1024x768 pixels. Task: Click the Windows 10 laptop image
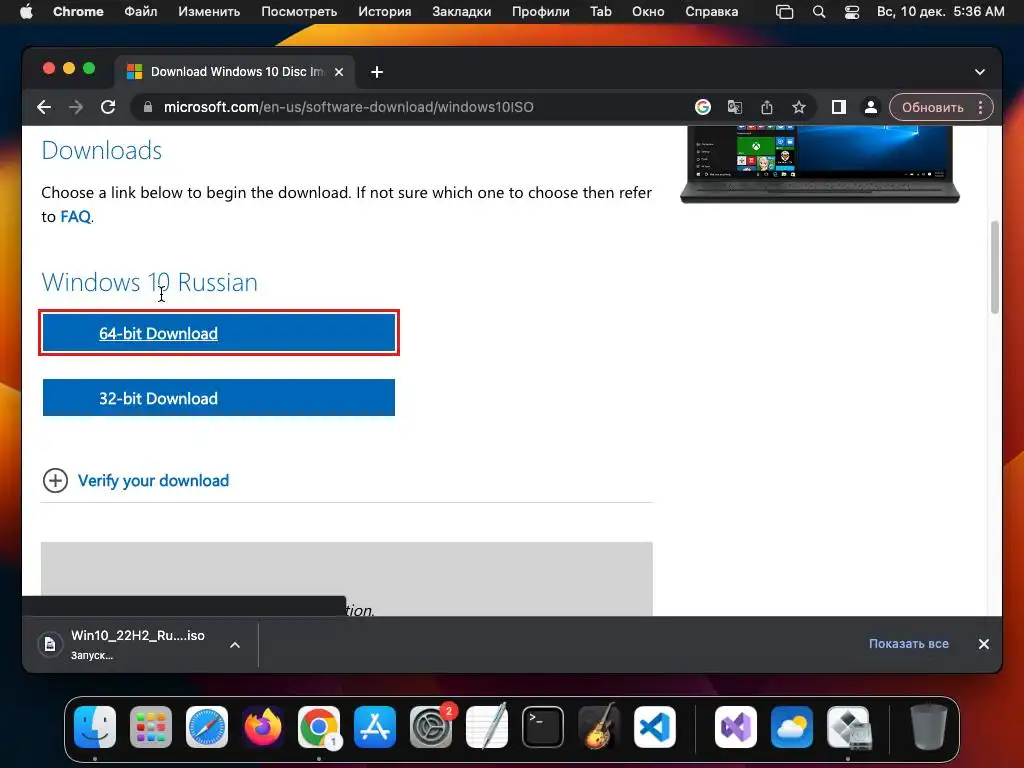820,163
